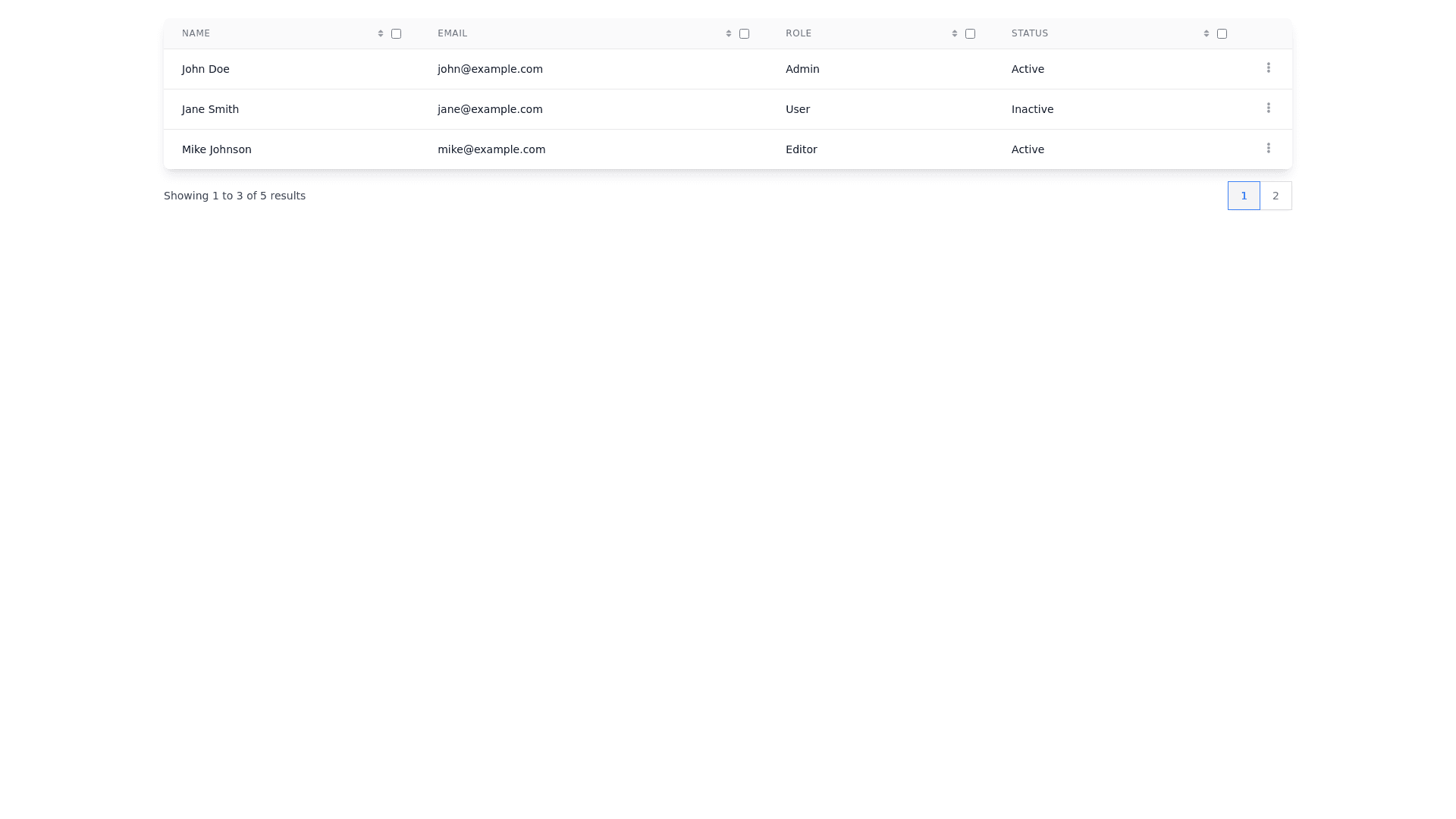Open Jane Smith's three-dot actions menu
1456x819 pixels.
(x=1268, y=108)
